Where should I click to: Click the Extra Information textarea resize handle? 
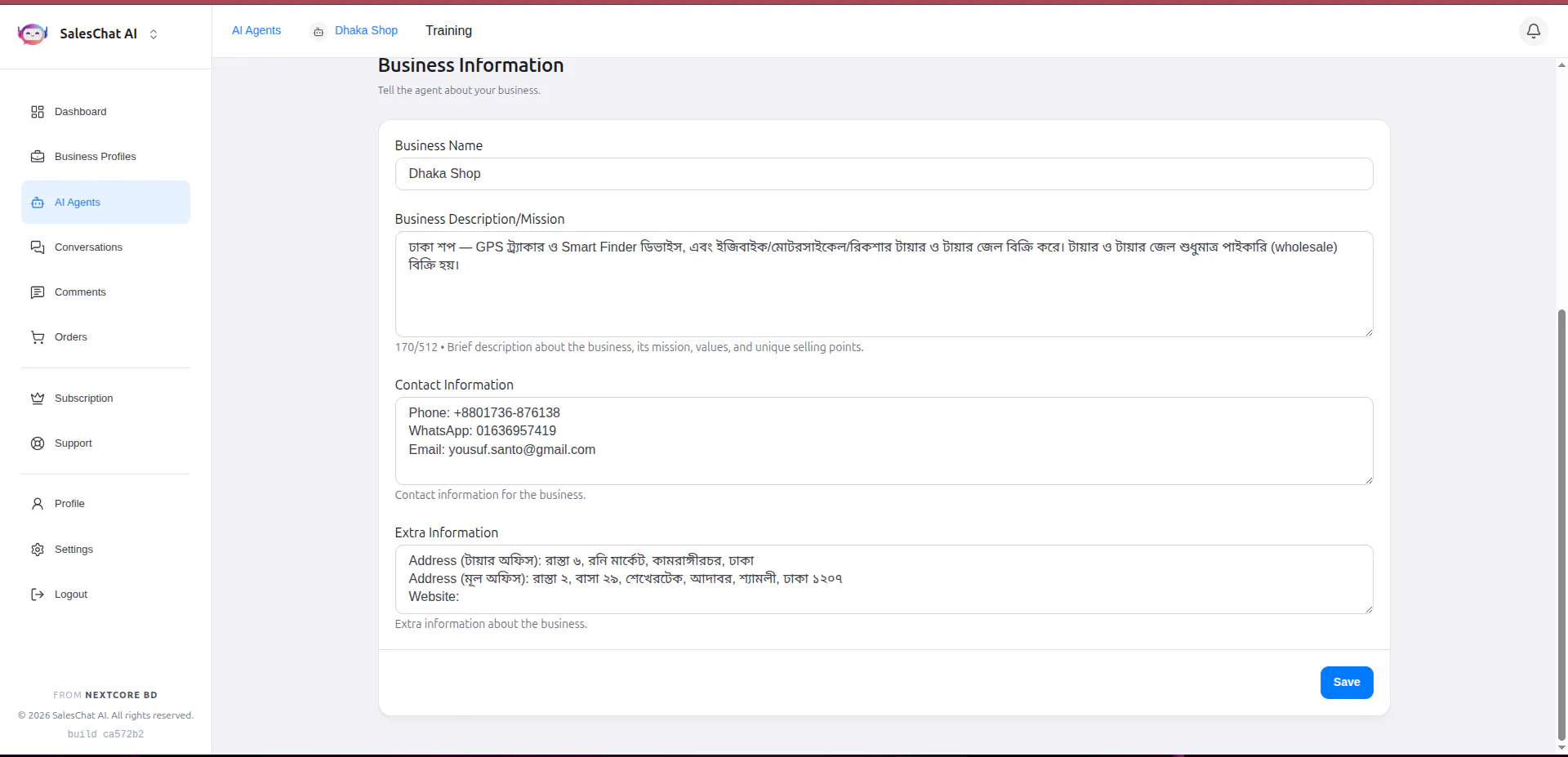coord(1368,608)
